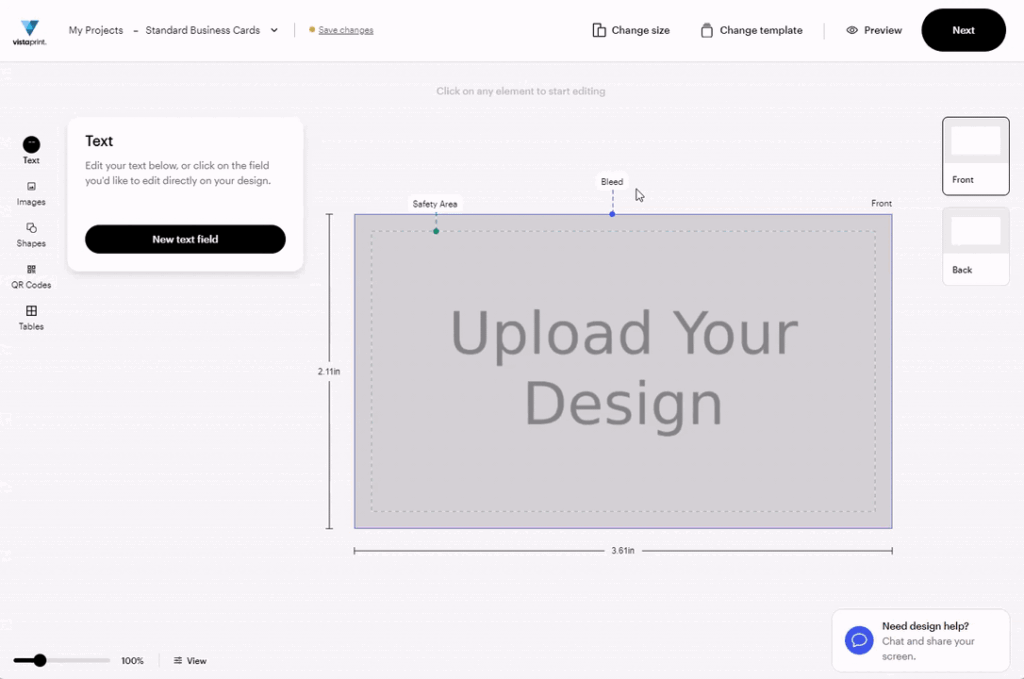Click the Change size icon
Image resolution: width=1024 pixels, height=679 pixels.
[x=599, y=30]
